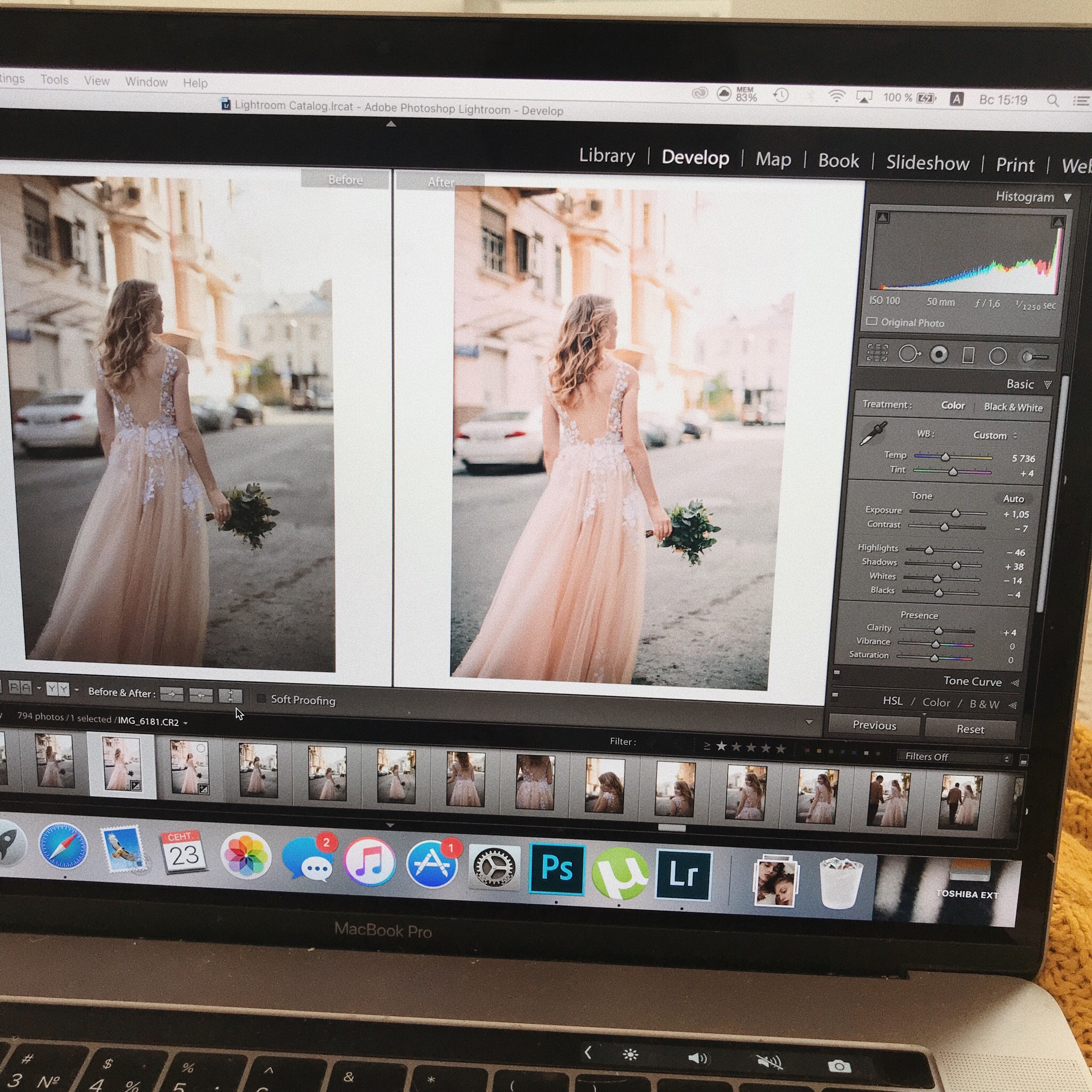Hide the top module picker panel
This screenshot has width=1092, height=1092.
[390, 124]
